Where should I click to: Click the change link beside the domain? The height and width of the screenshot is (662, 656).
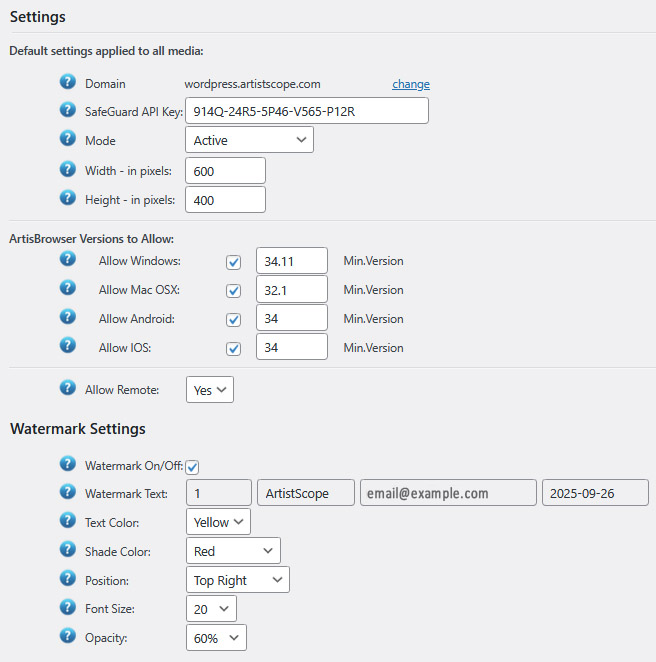point(411,84)
